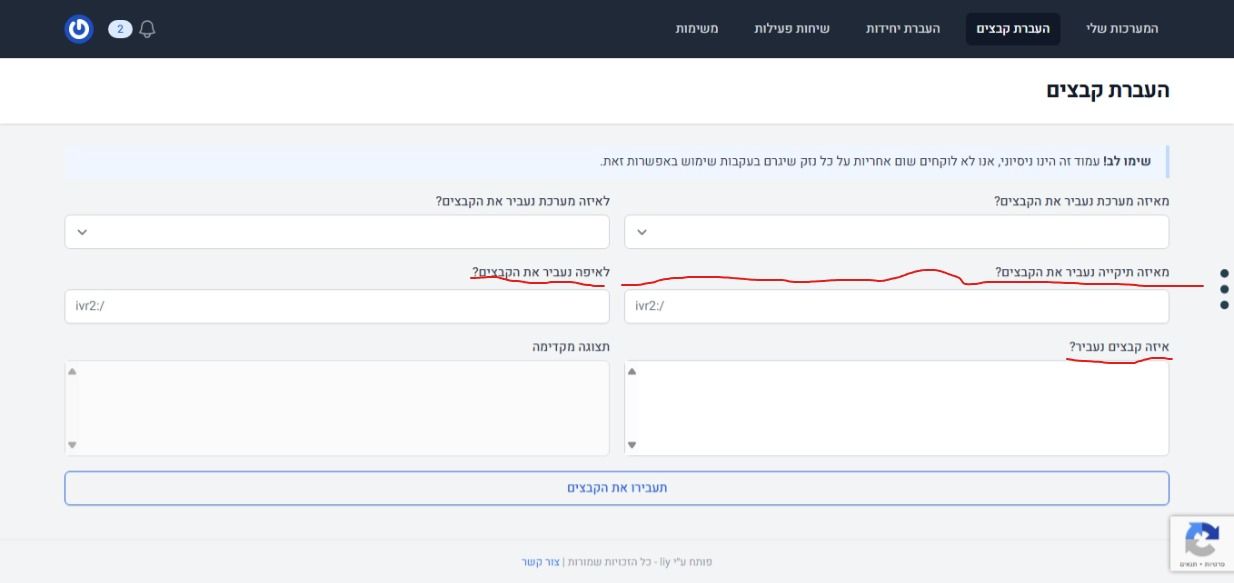Click the label מאיזה מערכת נעביר את הקבצים?
This screenshot has width=1234, height=583.
[x=1081, y=201]
